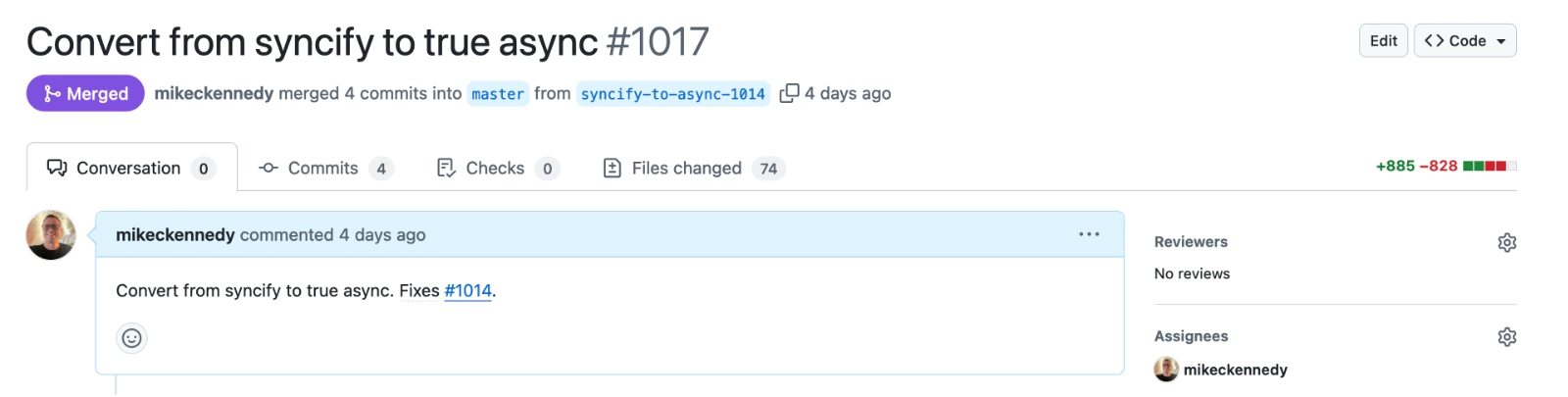Click mikeckennedy name under Assignees
Viewport: 1568px width, 397px height.
click(1235, 370)
